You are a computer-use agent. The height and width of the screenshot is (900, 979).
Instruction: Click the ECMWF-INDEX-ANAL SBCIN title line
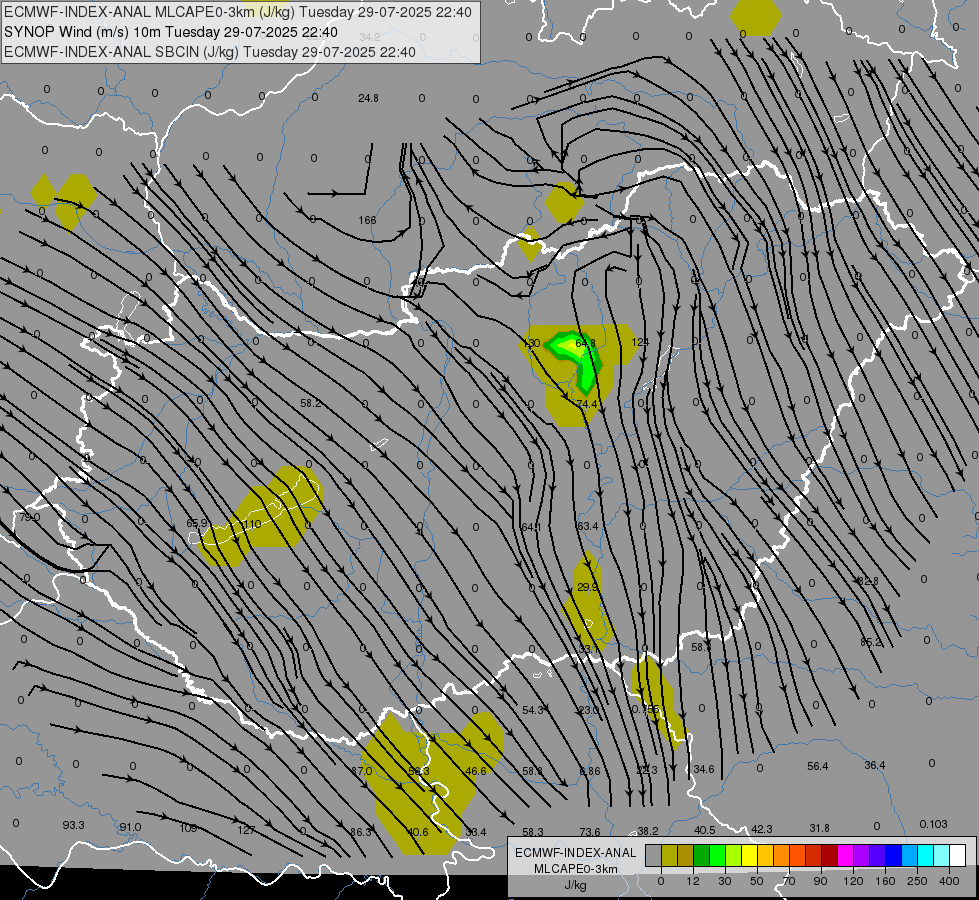(x=210, y=52)
